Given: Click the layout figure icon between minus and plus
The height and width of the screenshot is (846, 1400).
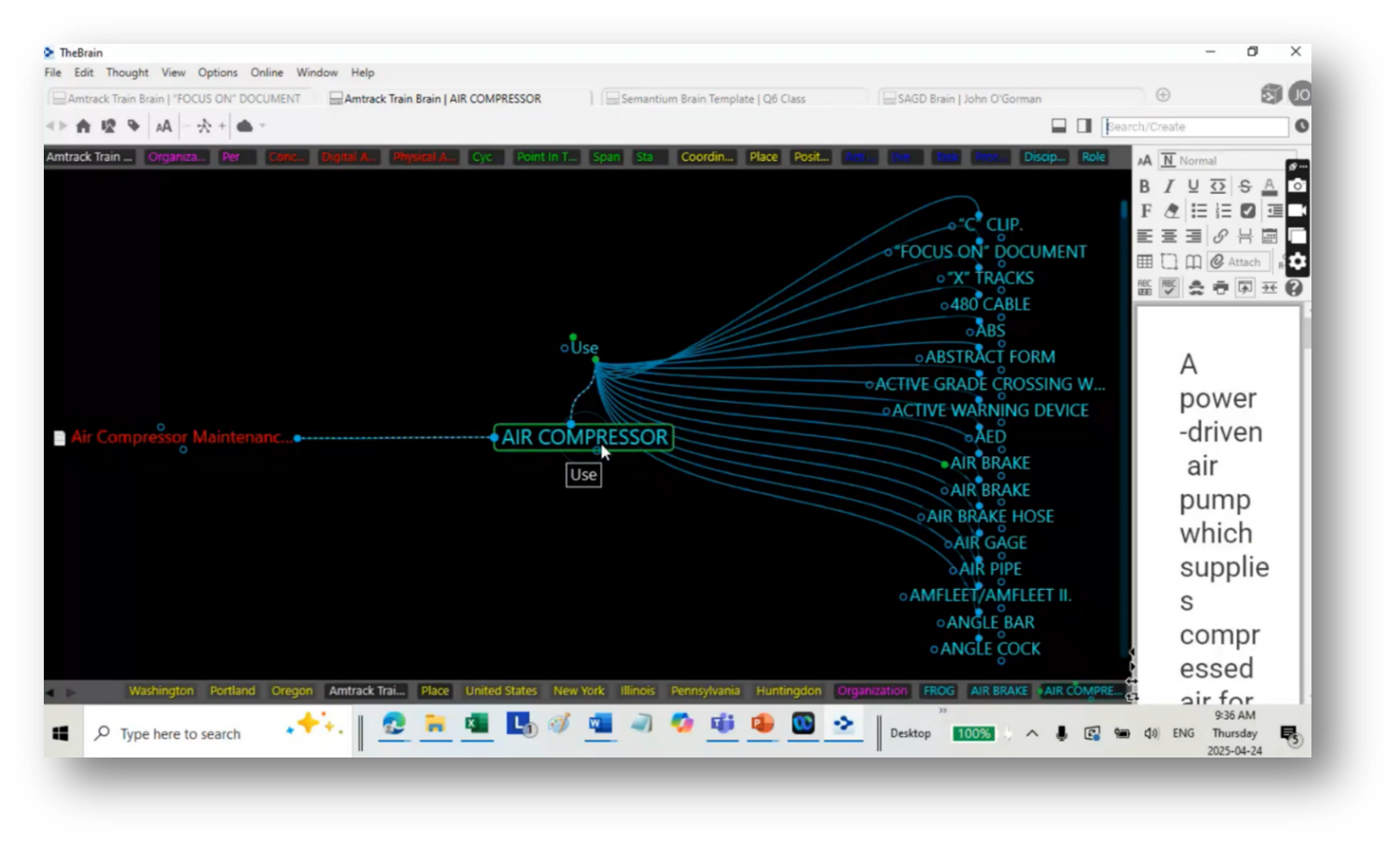Looking at the screenshot, I should click(203, 126).
